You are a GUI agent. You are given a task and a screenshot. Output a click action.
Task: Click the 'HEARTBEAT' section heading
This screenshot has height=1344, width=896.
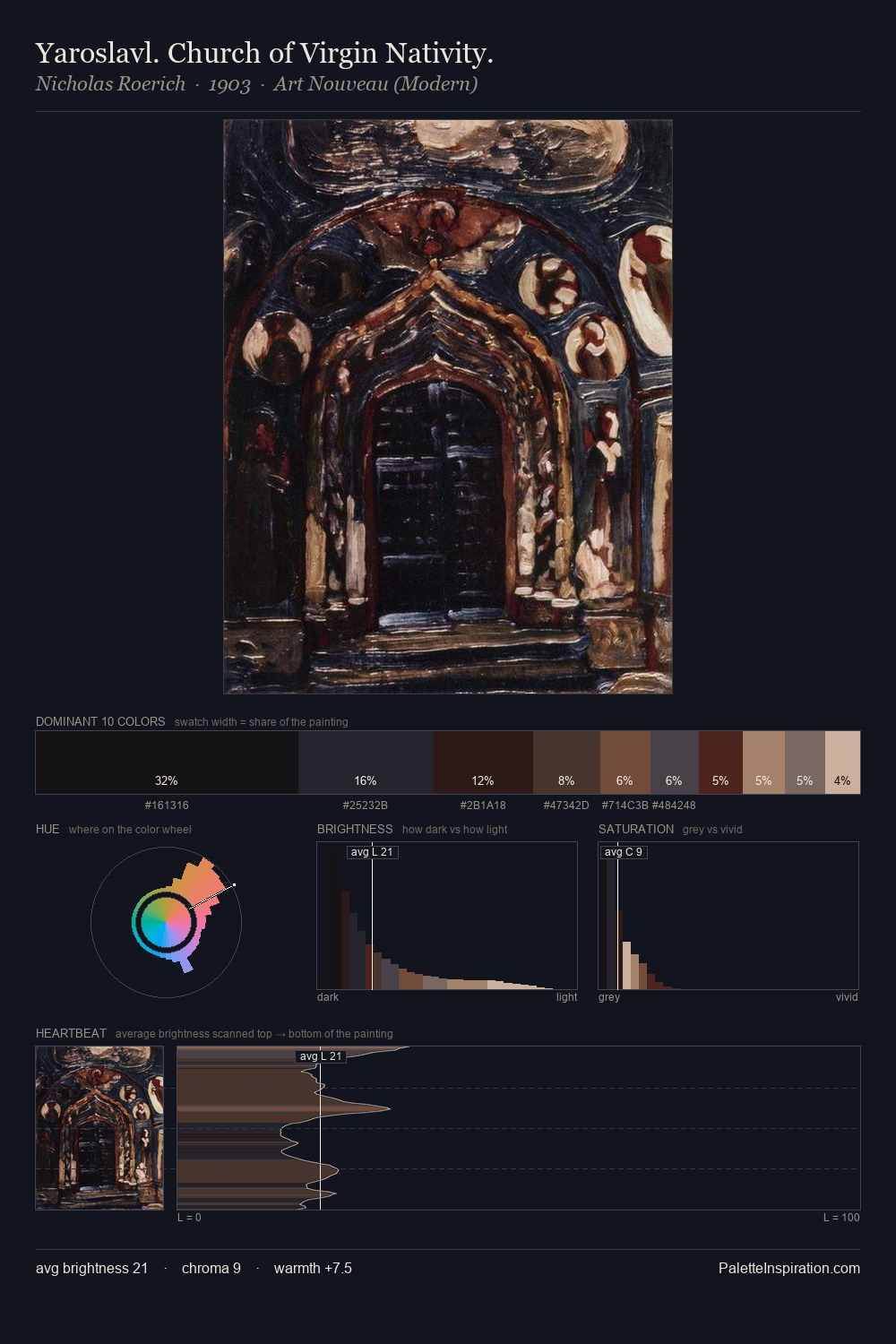[x=71, y=1033]
